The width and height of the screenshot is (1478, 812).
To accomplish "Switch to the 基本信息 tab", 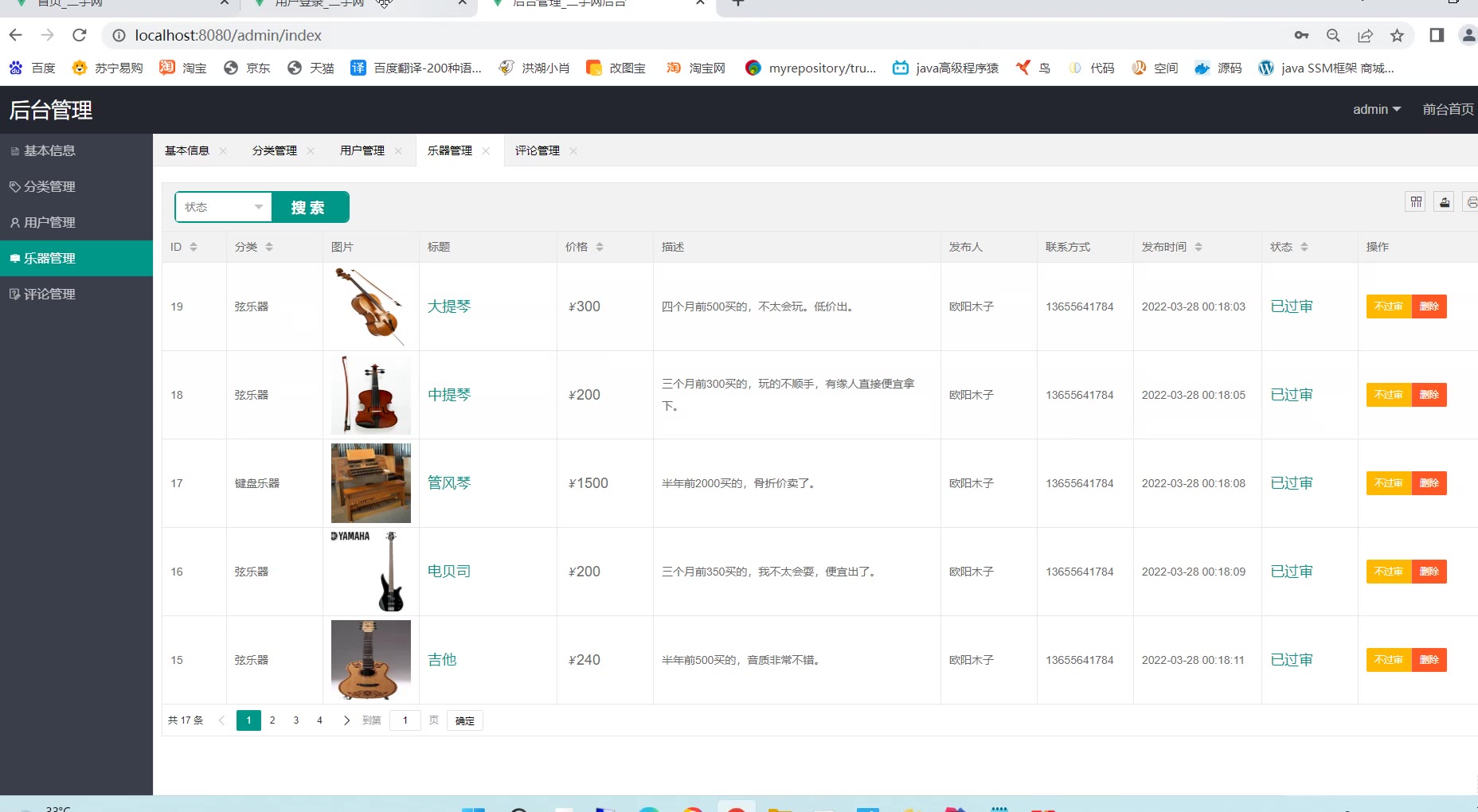I will pos(187,150).
